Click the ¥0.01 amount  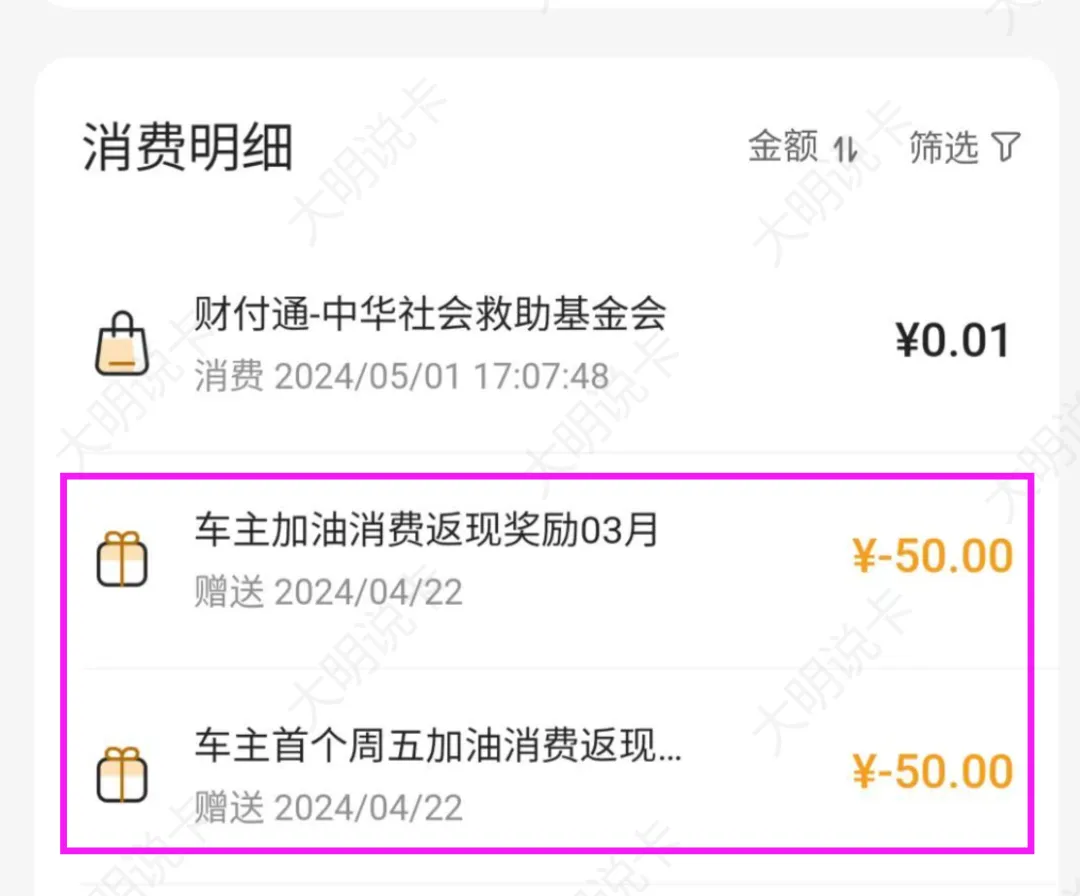pos(953,342)
